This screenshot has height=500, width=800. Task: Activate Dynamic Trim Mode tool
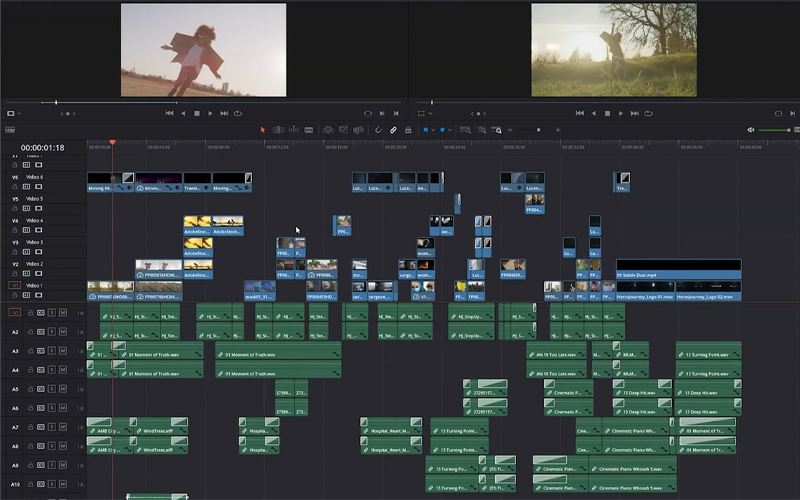pyautogui.click(x=294, y=130)
